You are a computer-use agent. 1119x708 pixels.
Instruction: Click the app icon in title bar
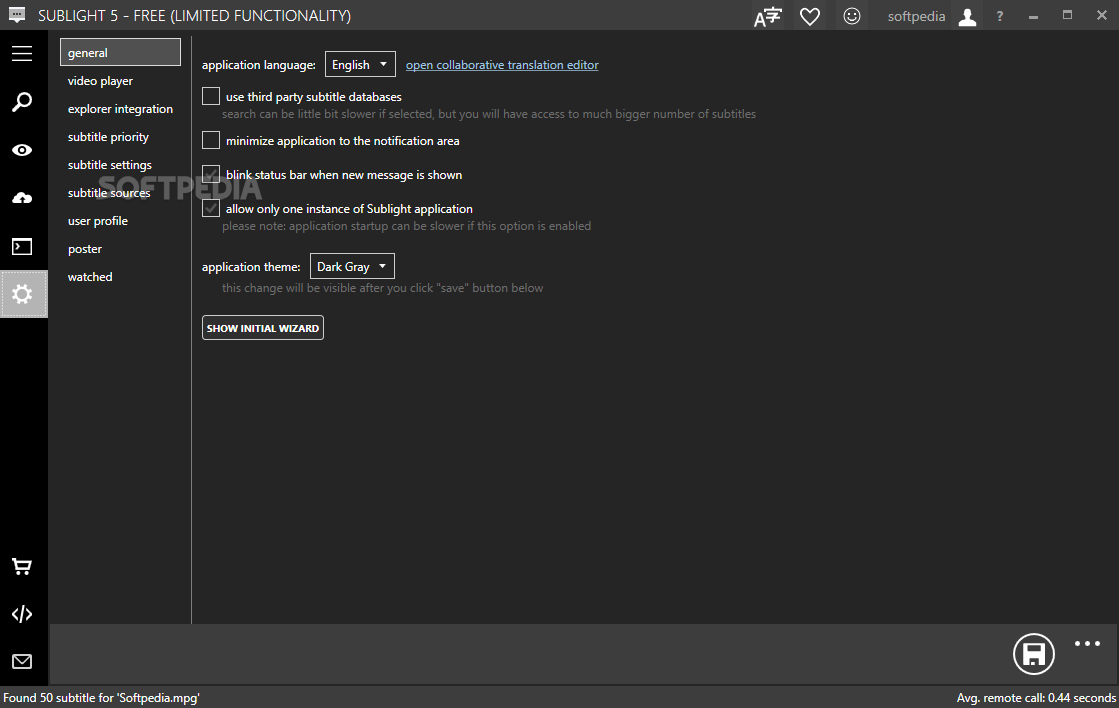pos(16,14)
